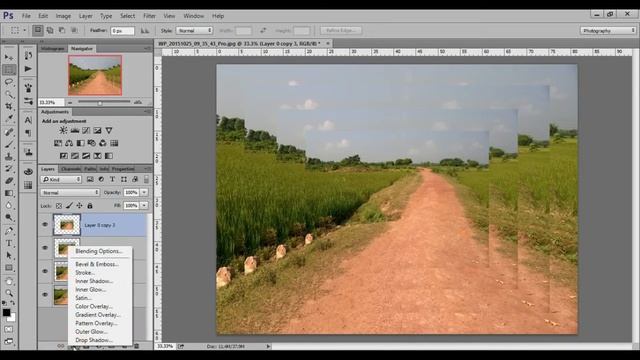Expand the status bar info arrow
The width and height of the screenshot is (640, 360).
click(268, 347)
